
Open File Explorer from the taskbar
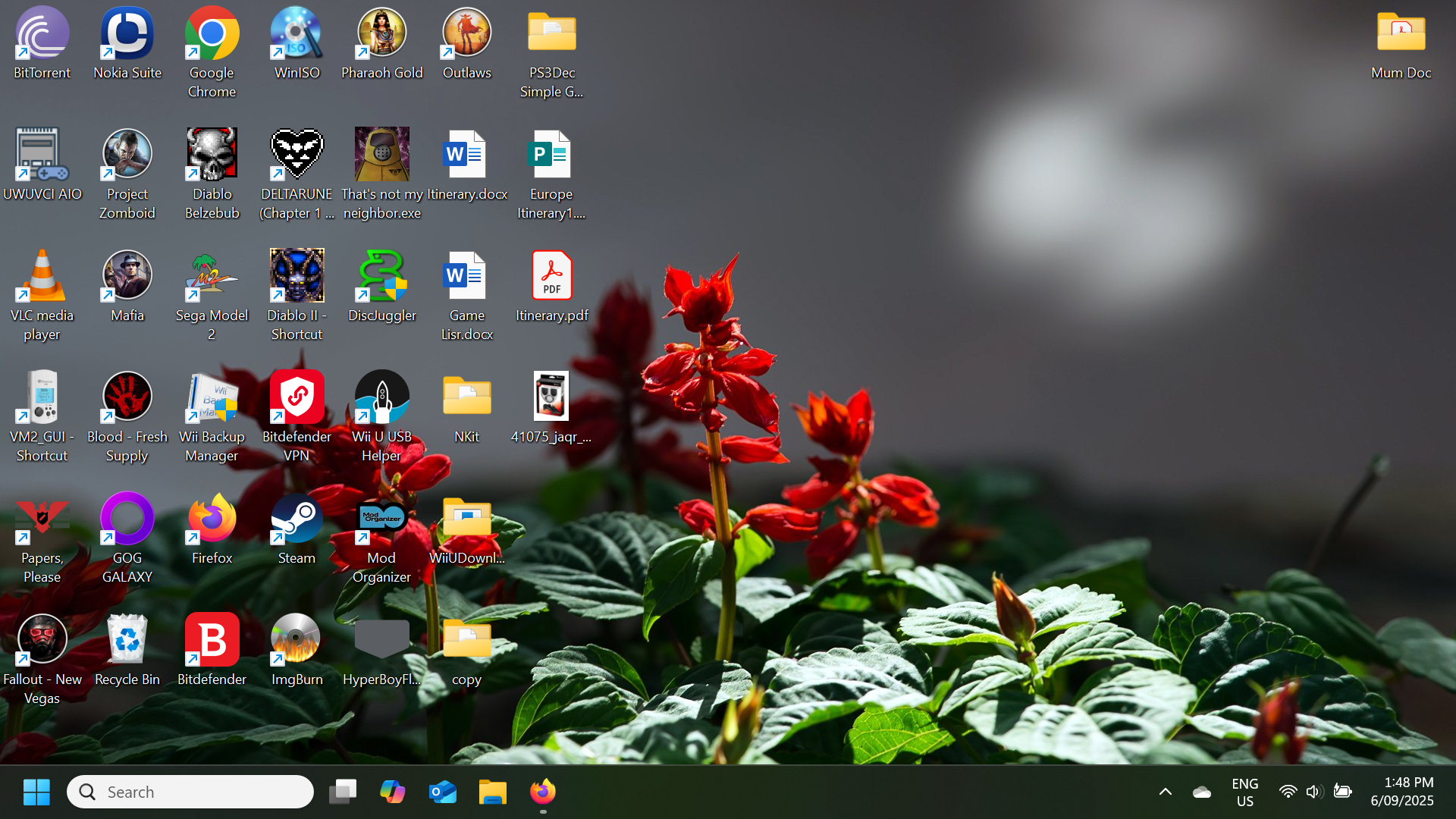point(493,792)
